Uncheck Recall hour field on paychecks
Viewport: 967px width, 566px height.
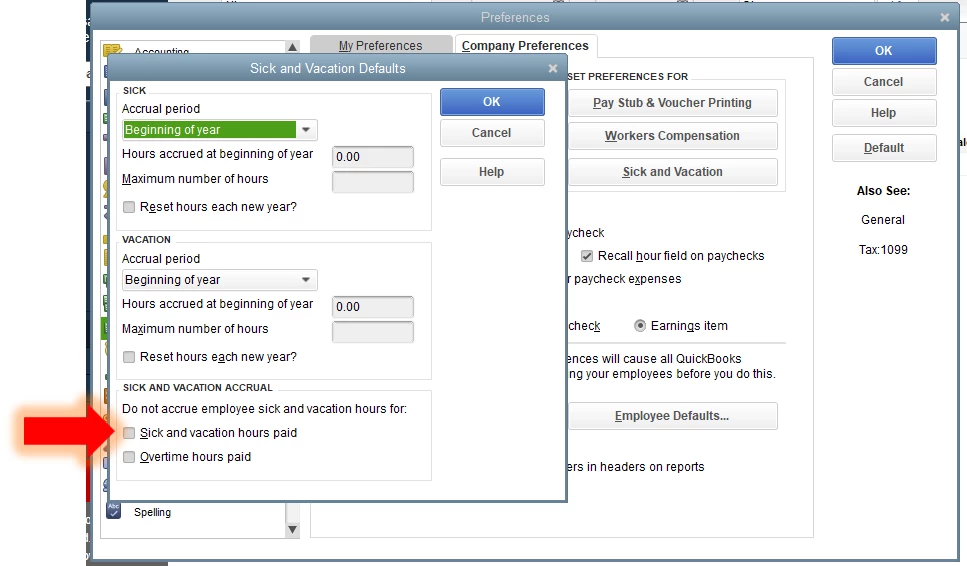coord(586,256)
